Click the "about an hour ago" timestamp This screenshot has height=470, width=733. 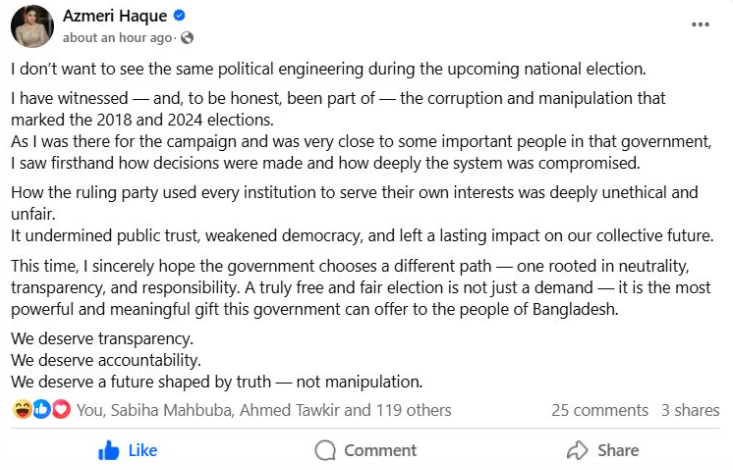(118, 38)
